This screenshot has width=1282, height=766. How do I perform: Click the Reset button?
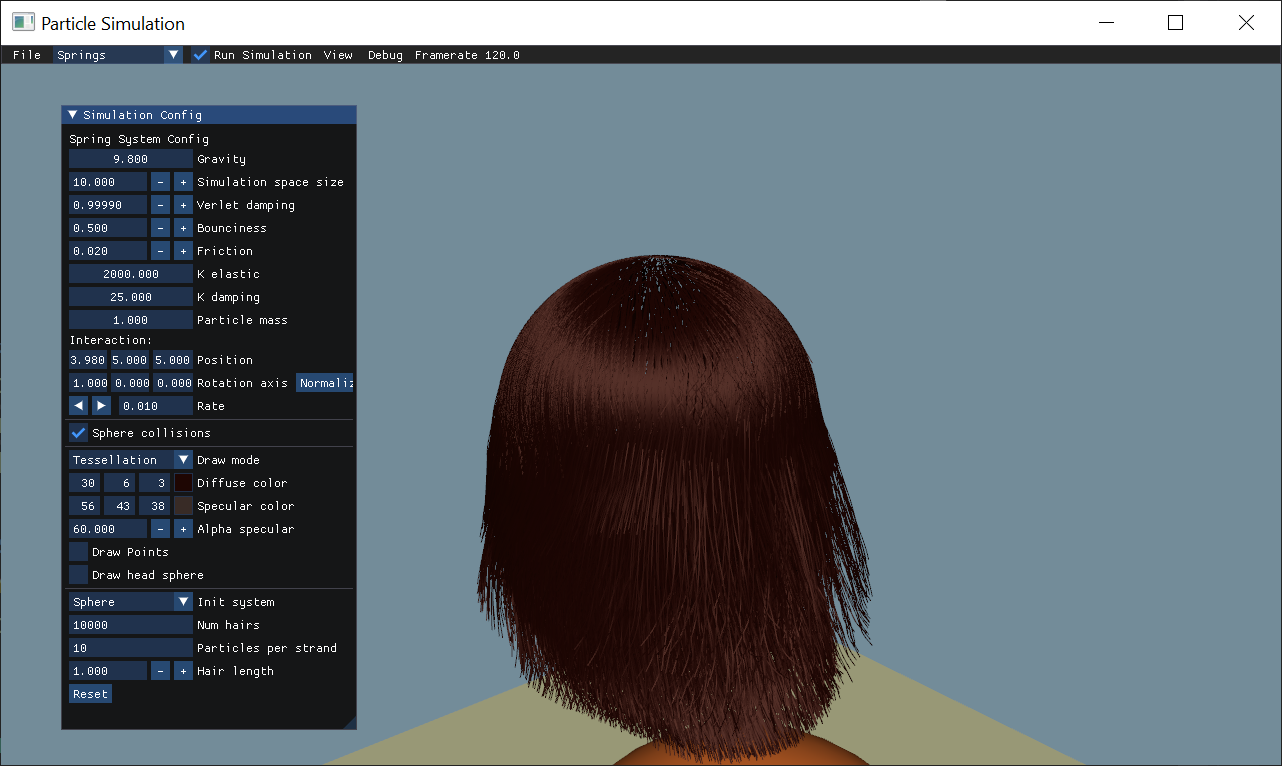(x=90, y=693)
